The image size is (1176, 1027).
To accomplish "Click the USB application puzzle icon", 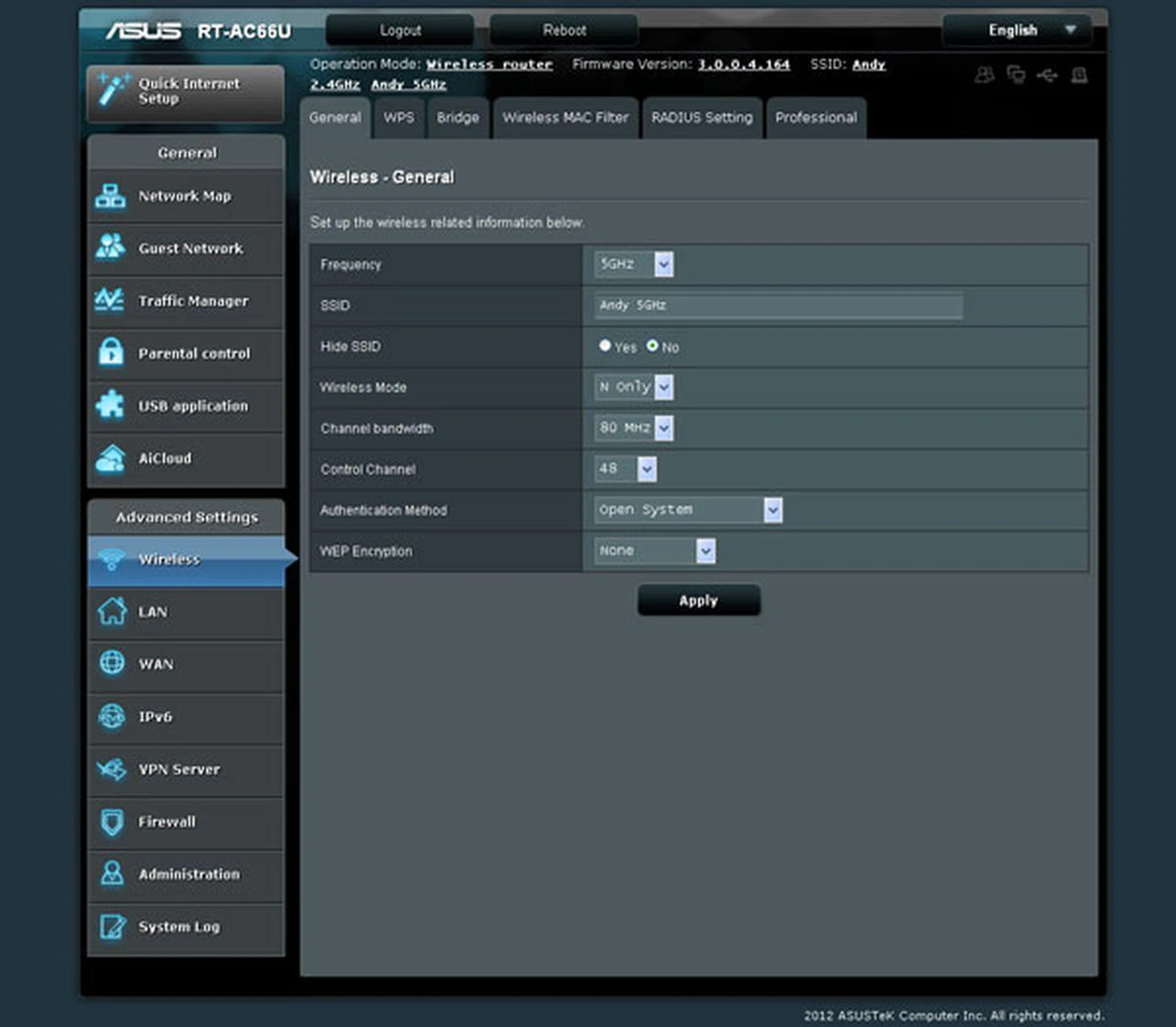I will point(110,405).
